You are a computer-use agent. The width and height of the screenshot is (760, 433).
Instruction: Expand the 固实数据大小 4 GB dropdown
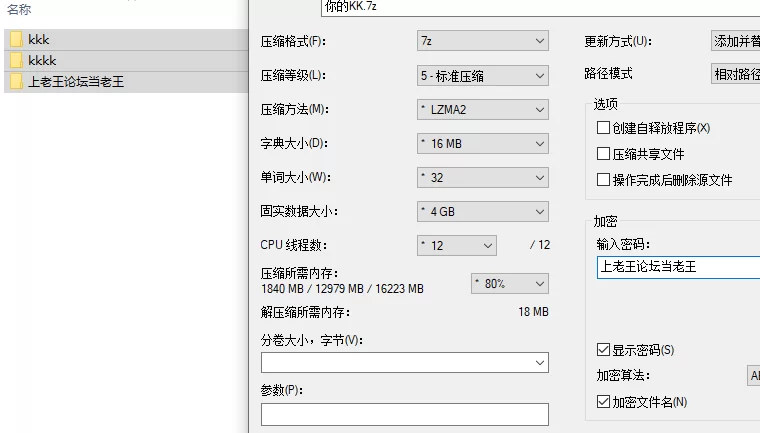pyautogui.click(x=483, y=211)
